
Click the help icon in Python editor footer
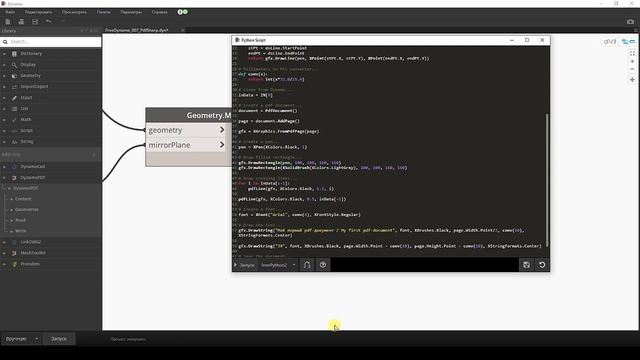pyautogui.click(x=323, y=265)
